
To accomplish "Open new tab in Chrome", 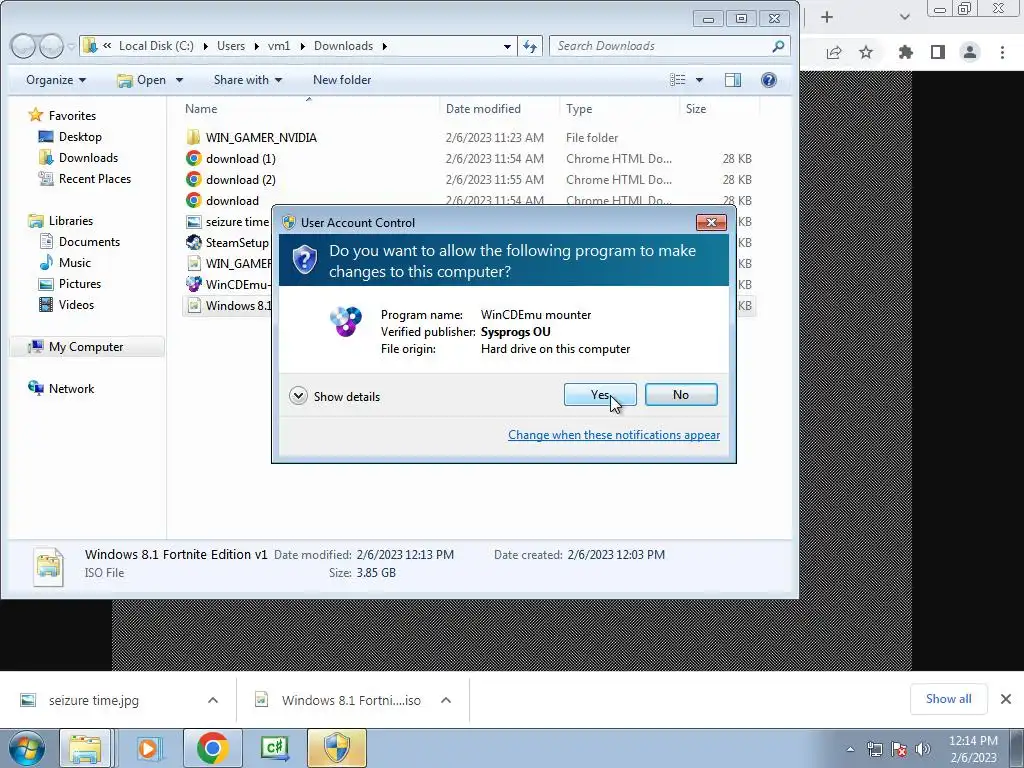I will [827, 17].
